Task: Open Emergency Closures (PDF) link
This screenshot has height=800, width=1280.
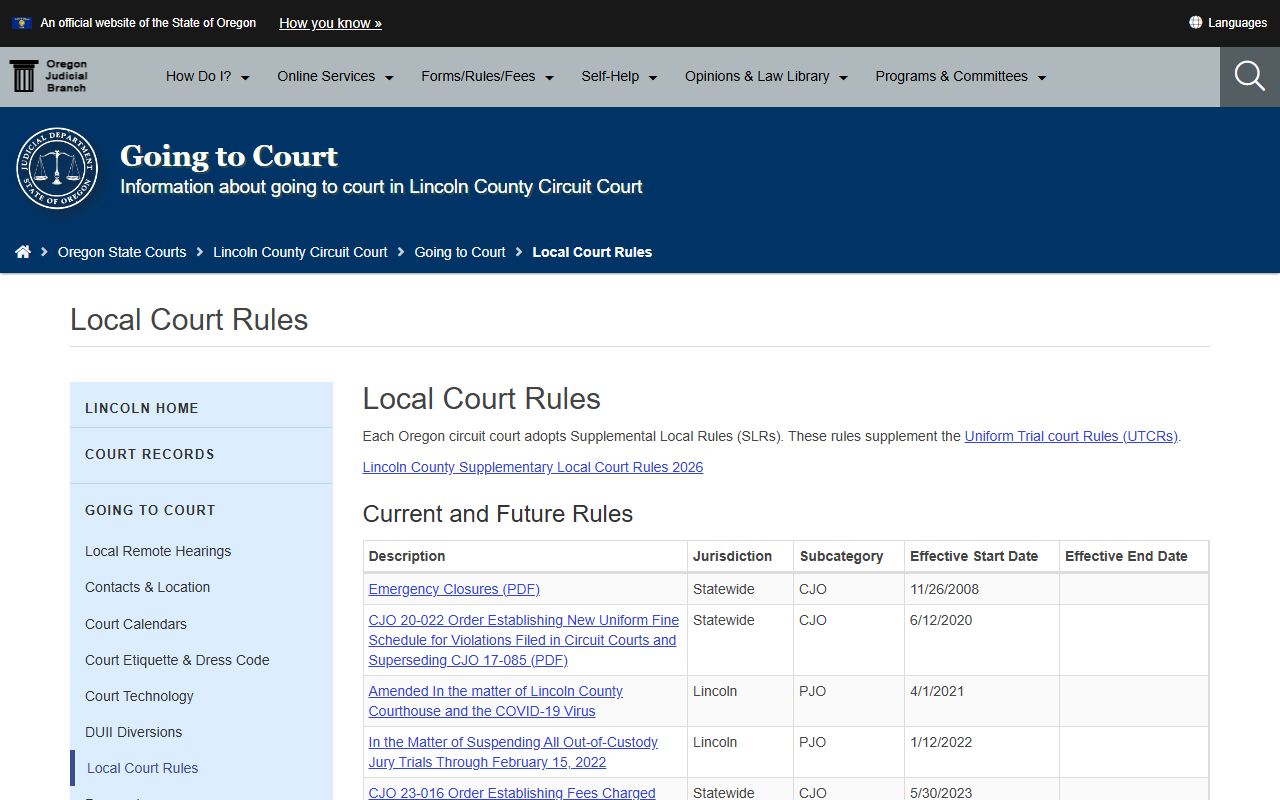Action: click(454, 589)
